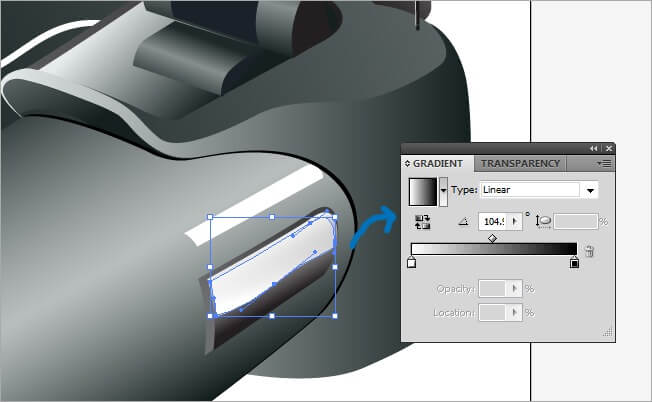The height and width of the screenshot is (402, 652).
Task: Click the Delete Stop trash icon
Action: 589,251
